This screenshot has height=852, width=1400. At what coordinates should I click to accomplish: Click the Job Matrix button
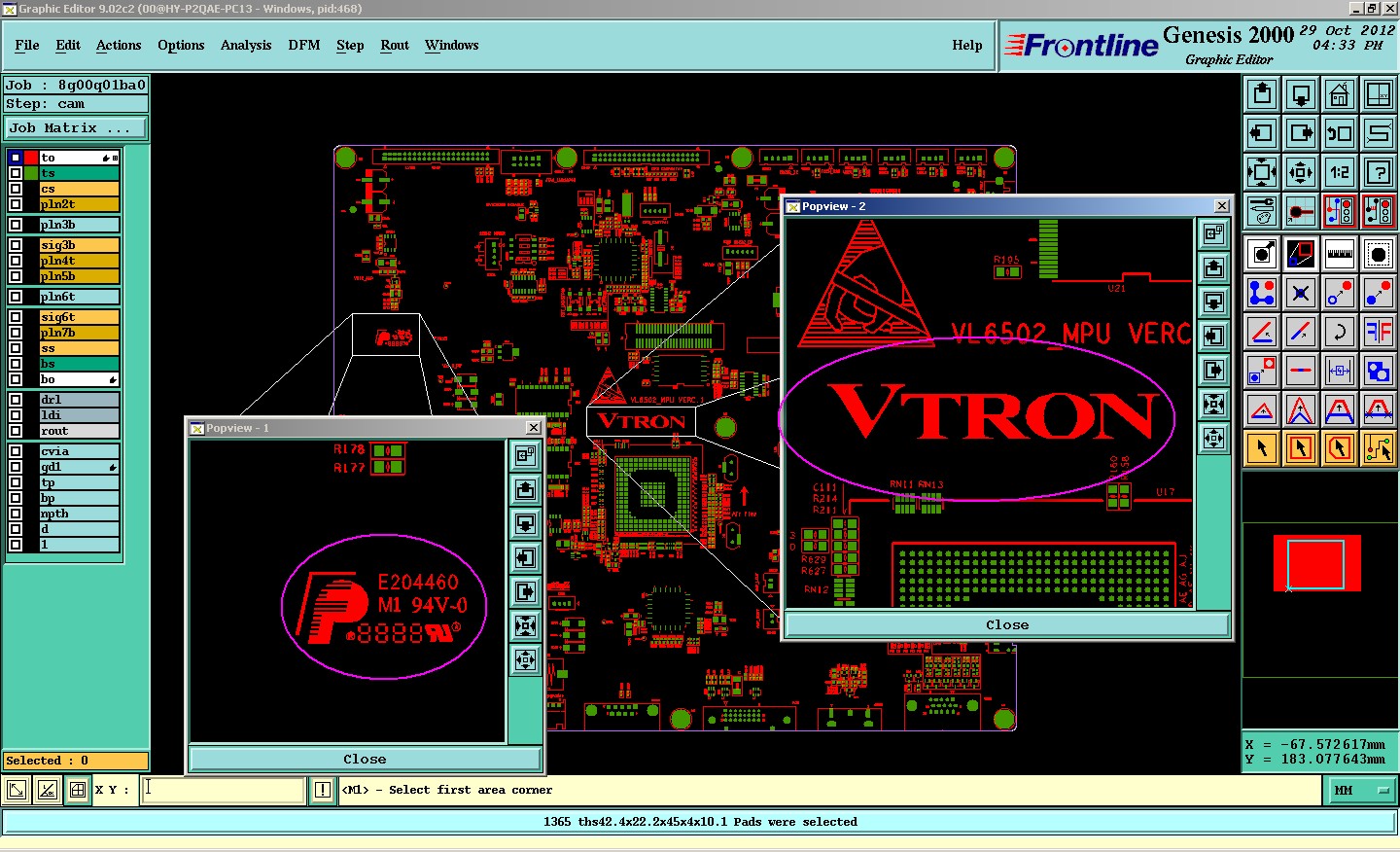click(76, 127)
